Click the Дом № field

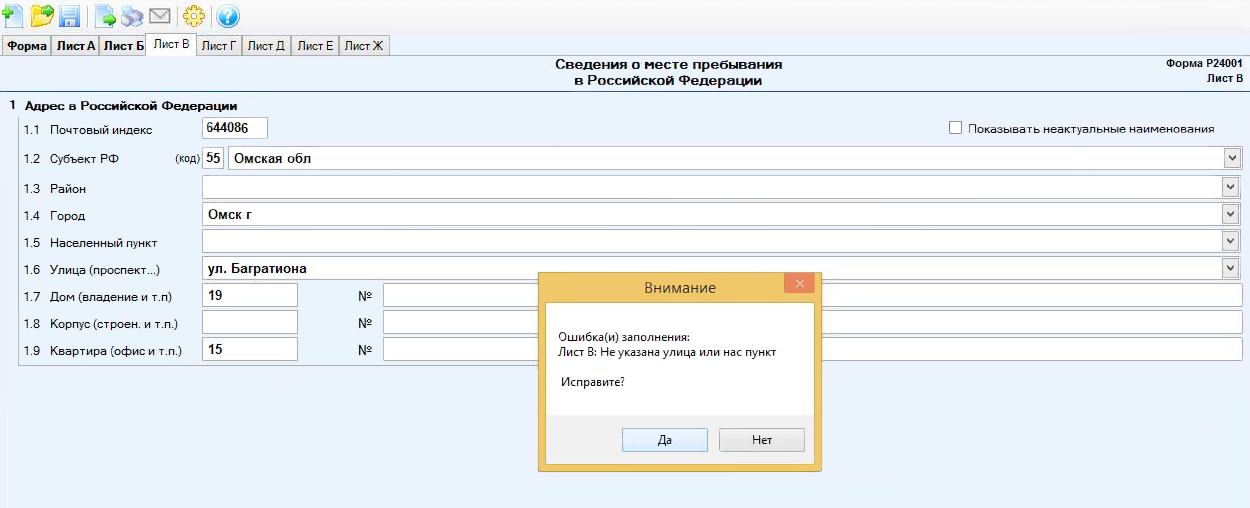tap(813, 295)
